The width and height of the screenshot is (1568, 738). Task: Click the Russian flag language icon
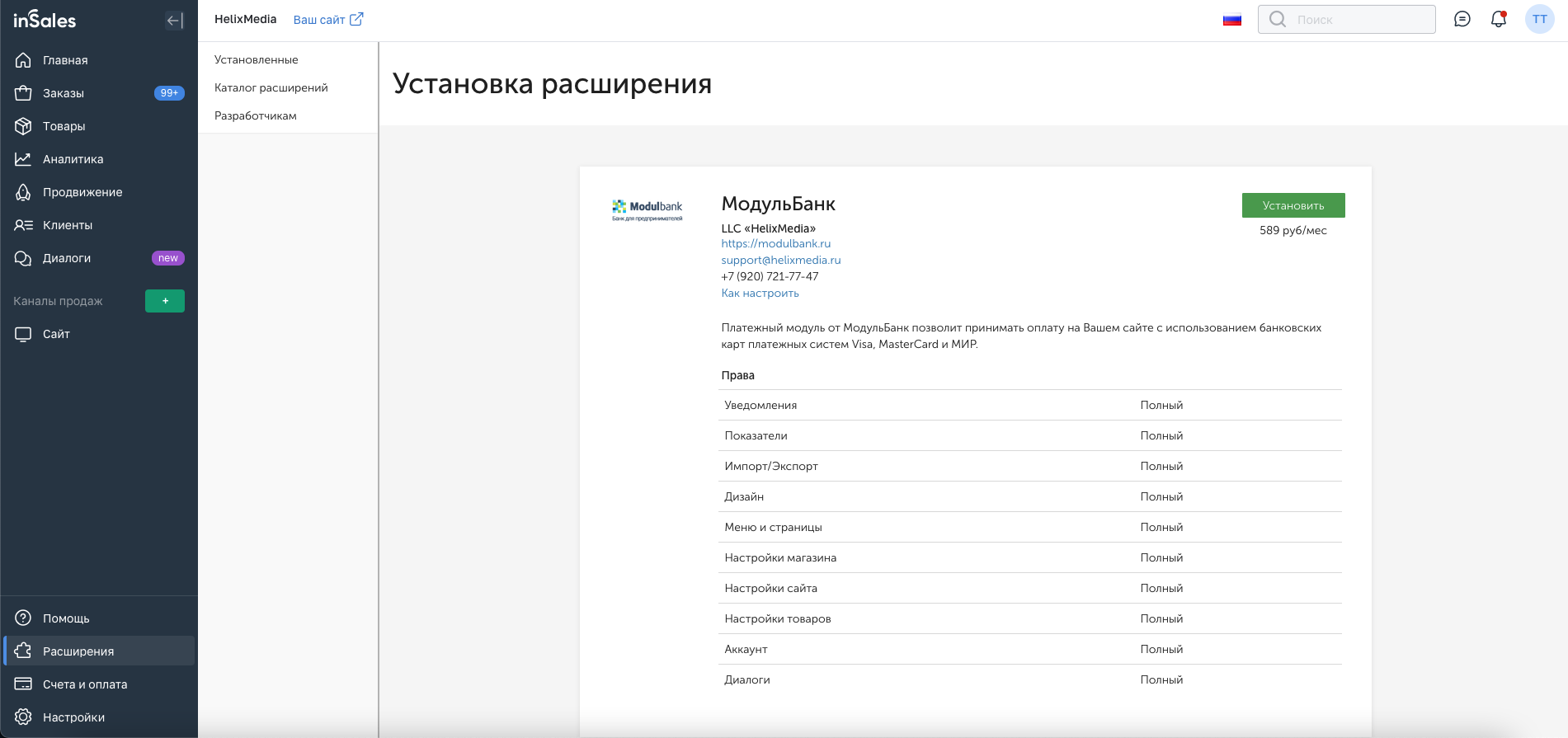[x=1232, y=20]
